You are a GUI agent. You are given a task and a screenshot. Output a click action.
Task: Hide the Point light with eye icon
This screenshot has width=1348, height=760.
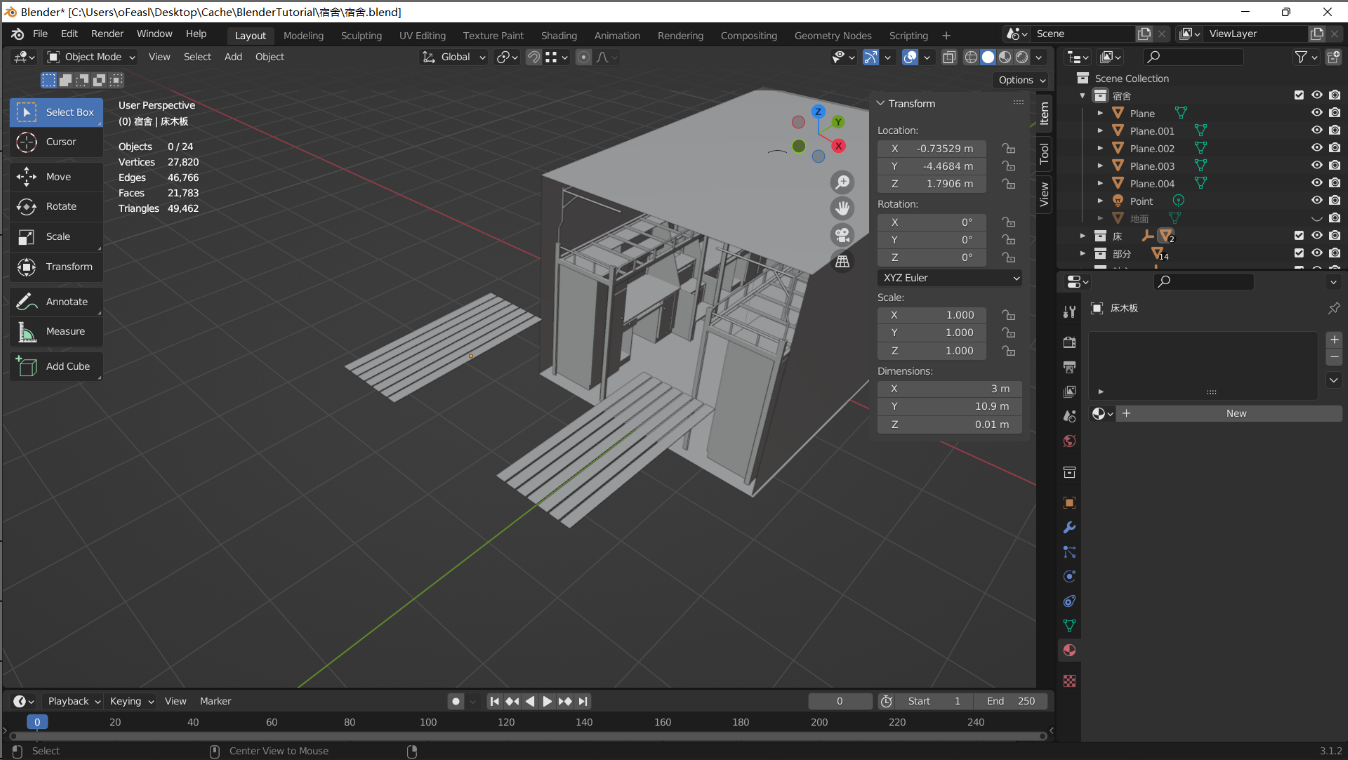pos(1317,201)
